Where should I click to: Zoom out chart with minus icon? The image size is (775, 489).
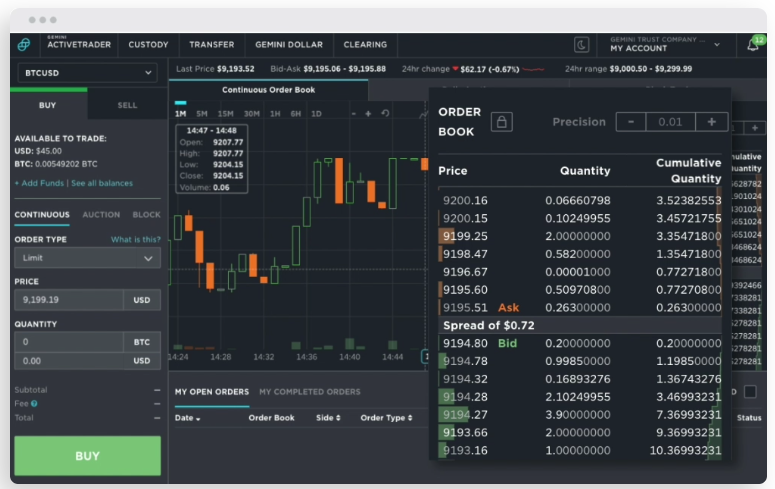tap(353, 114)
